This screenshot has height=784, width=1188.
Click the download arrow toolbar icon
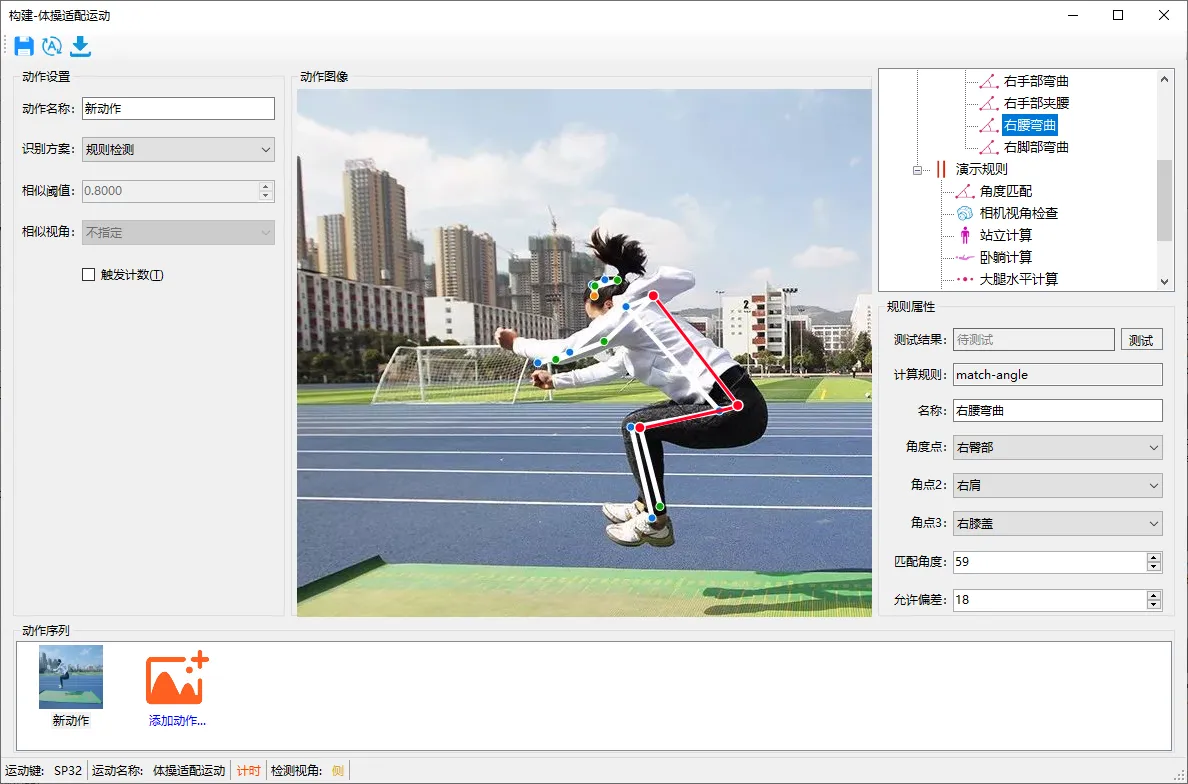(80, 46)
